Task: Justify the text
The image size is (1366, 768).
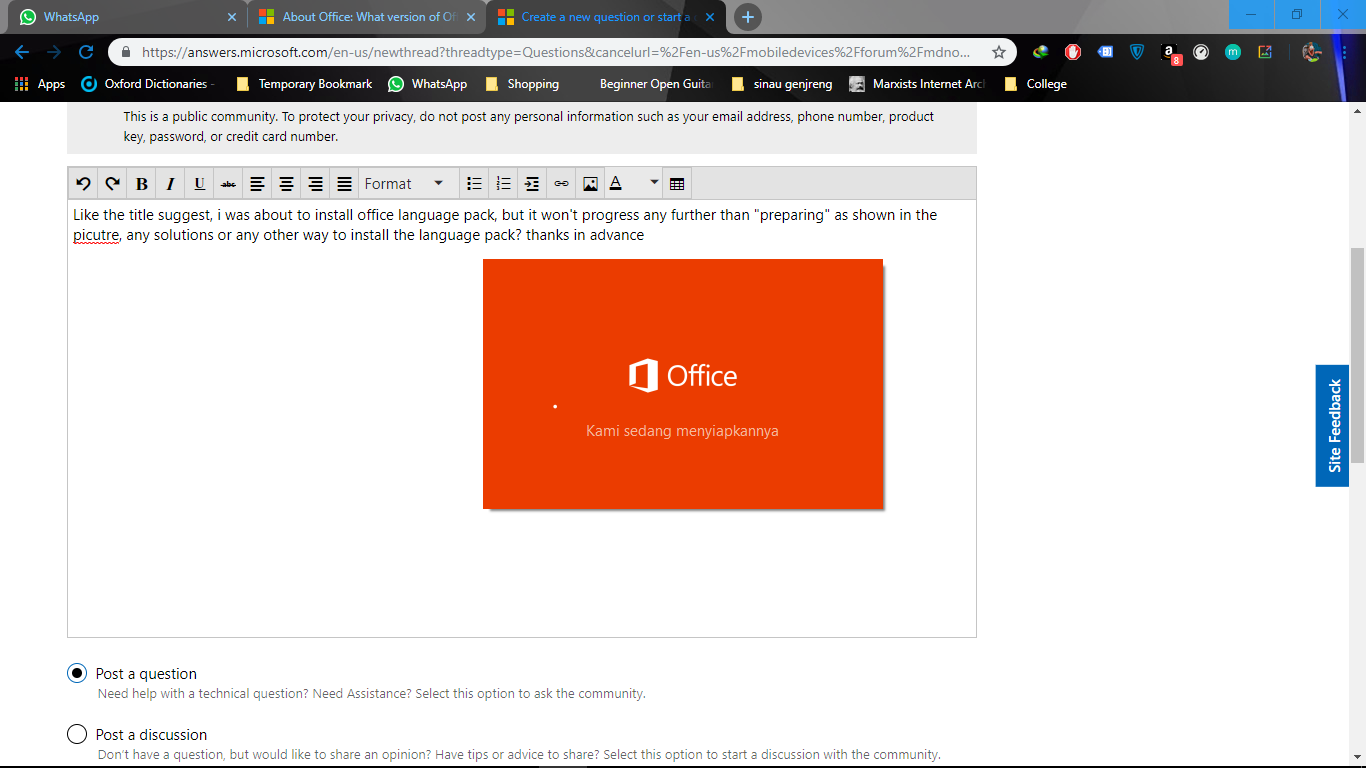Action: click(x=345, y=184)
